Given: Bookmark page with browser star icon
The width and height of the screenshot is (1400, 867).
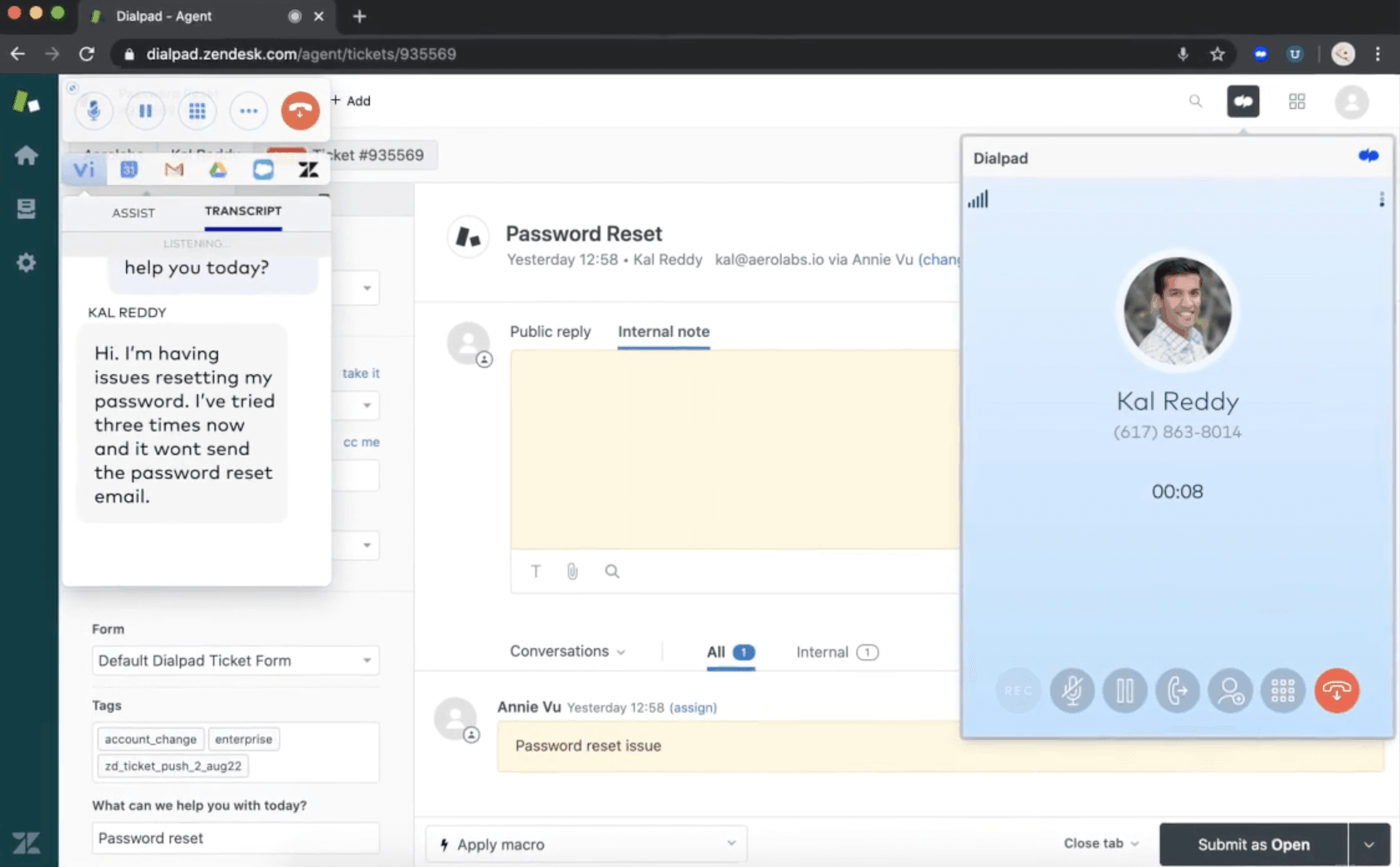Looking at the screenshot, I should click(x=1218, y=54).
